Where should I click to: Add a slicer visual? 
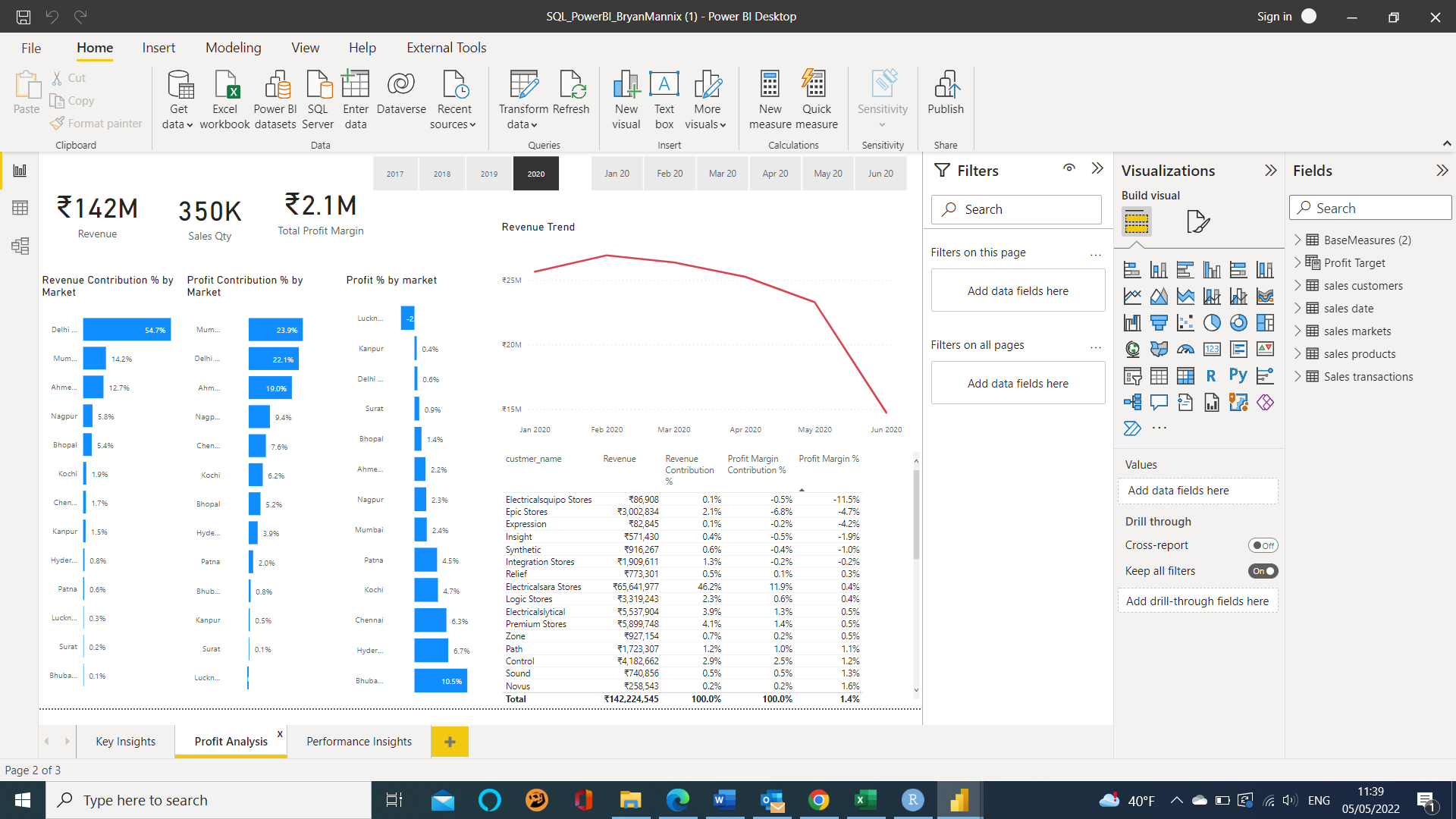click(x=1132, y=375)
